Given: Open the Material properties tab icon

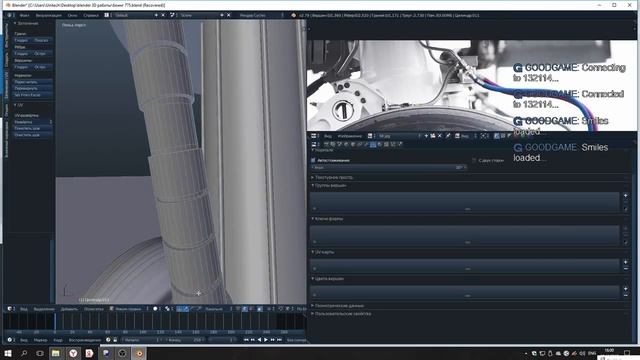Looking at the screenshot, I should (x=379, y=144).
